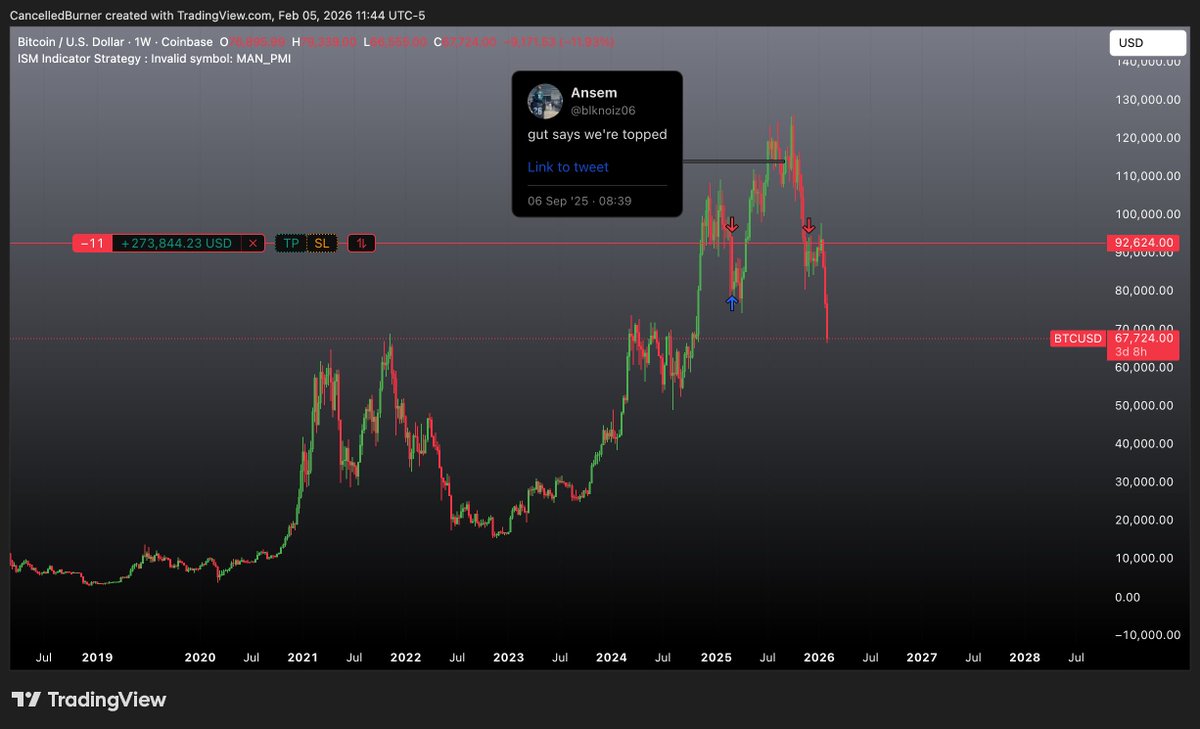Screen dimensions: 1200x729
Task: Click the 2024 label on time axis
Action: (x=611, y=658)
